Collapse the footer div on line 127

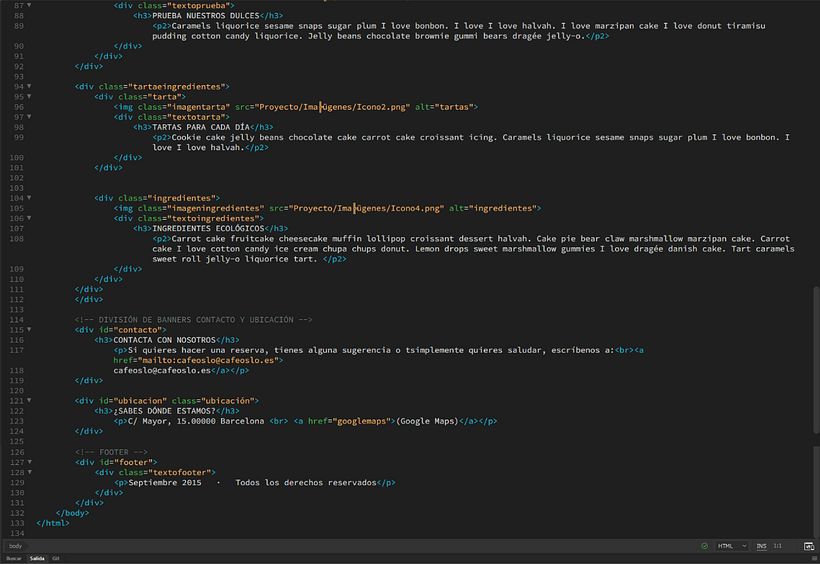pos(29,462)
